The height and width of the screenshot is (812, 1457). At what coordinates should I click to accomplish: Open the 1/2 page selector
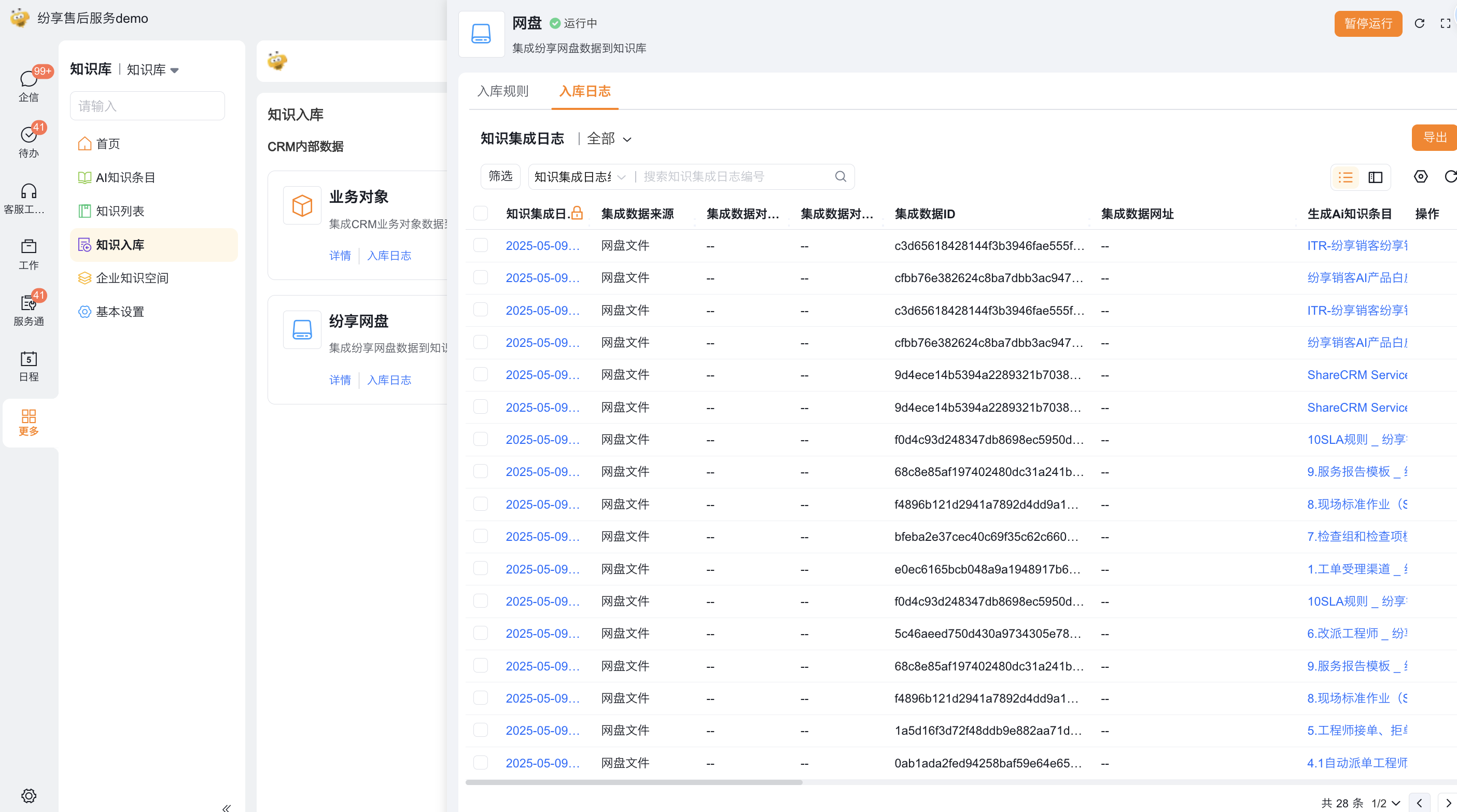tap(1386, 803)
